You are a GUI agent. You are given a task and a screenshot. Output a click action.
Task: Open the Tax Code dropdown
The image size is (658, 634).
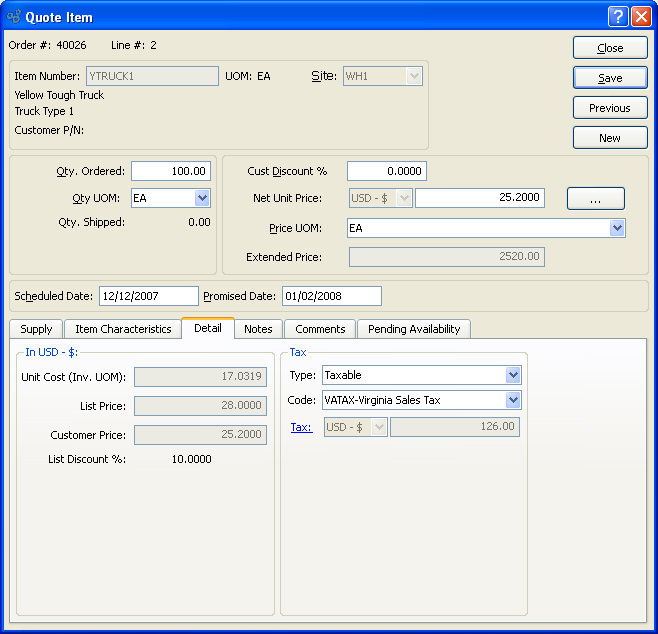point(513,400)
